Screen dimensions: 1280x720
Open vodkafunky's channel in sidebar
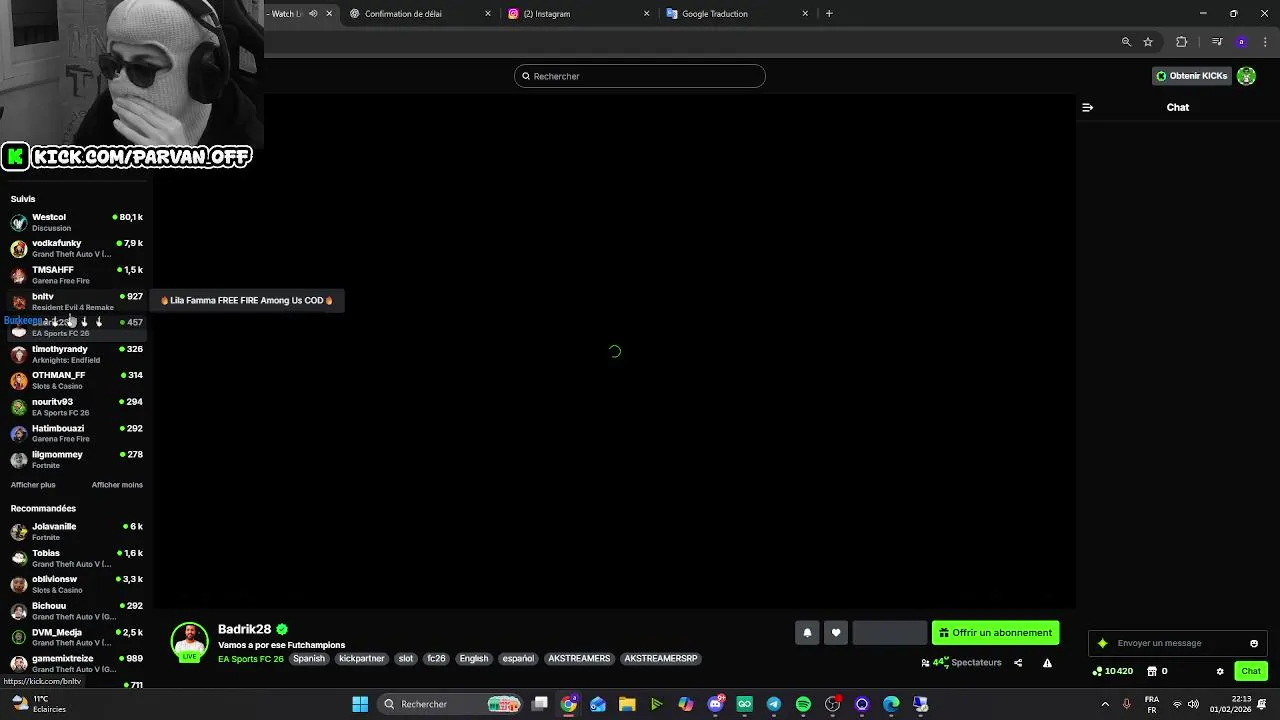[77, 249]
